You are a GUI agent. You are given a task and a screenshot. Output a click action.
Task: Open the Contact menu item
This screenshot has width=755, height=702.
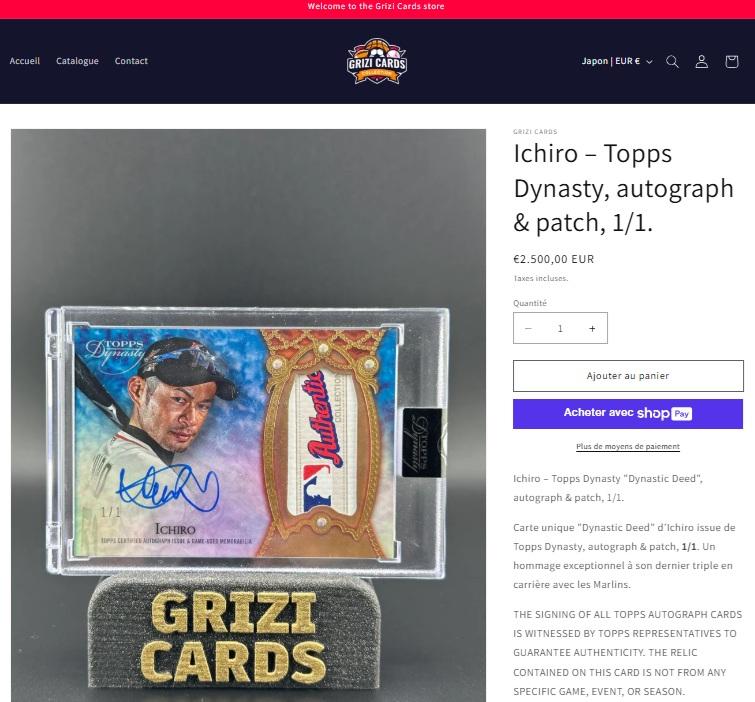131,61
